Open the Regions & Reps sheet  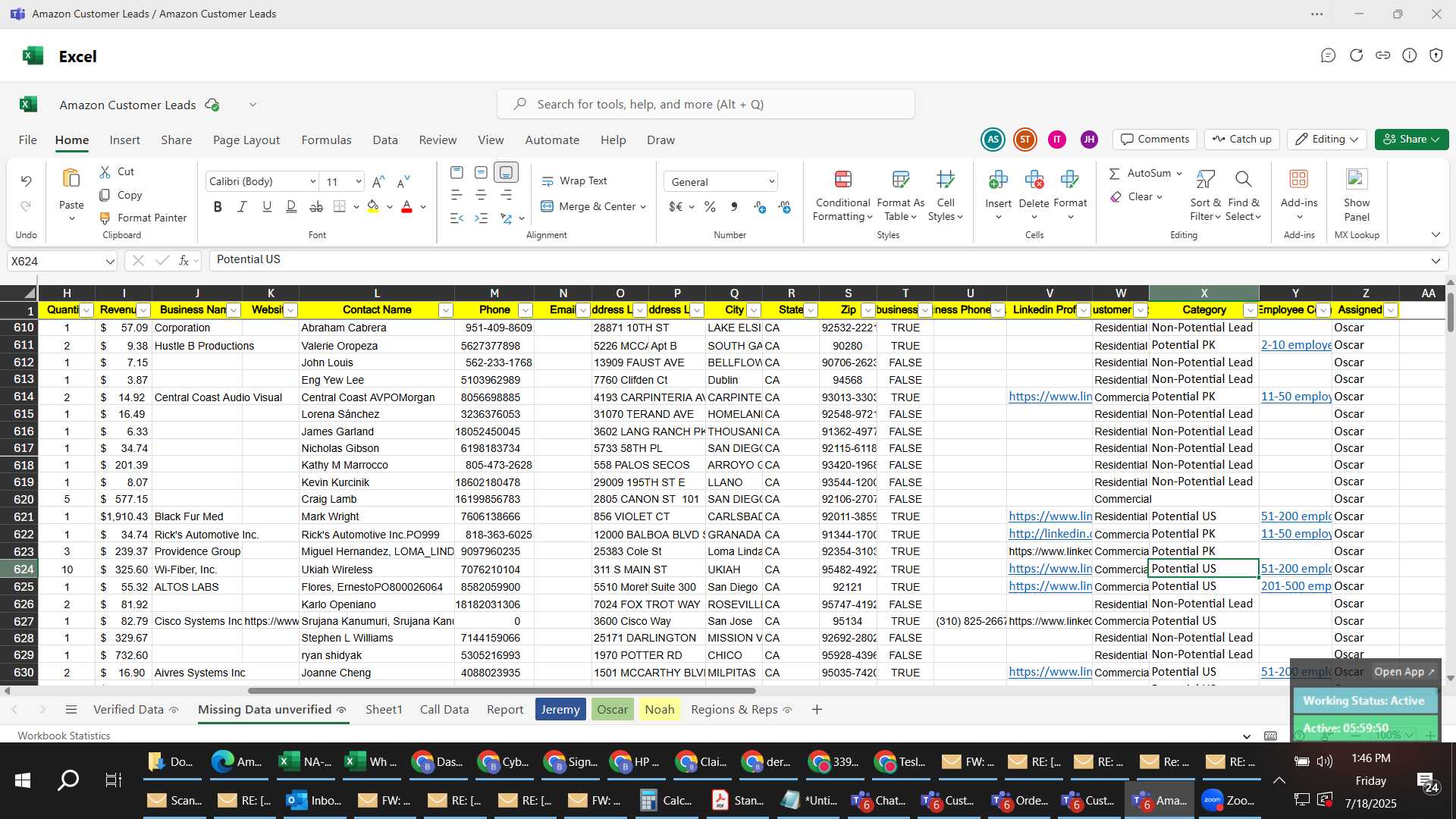(x=734, y=710)
